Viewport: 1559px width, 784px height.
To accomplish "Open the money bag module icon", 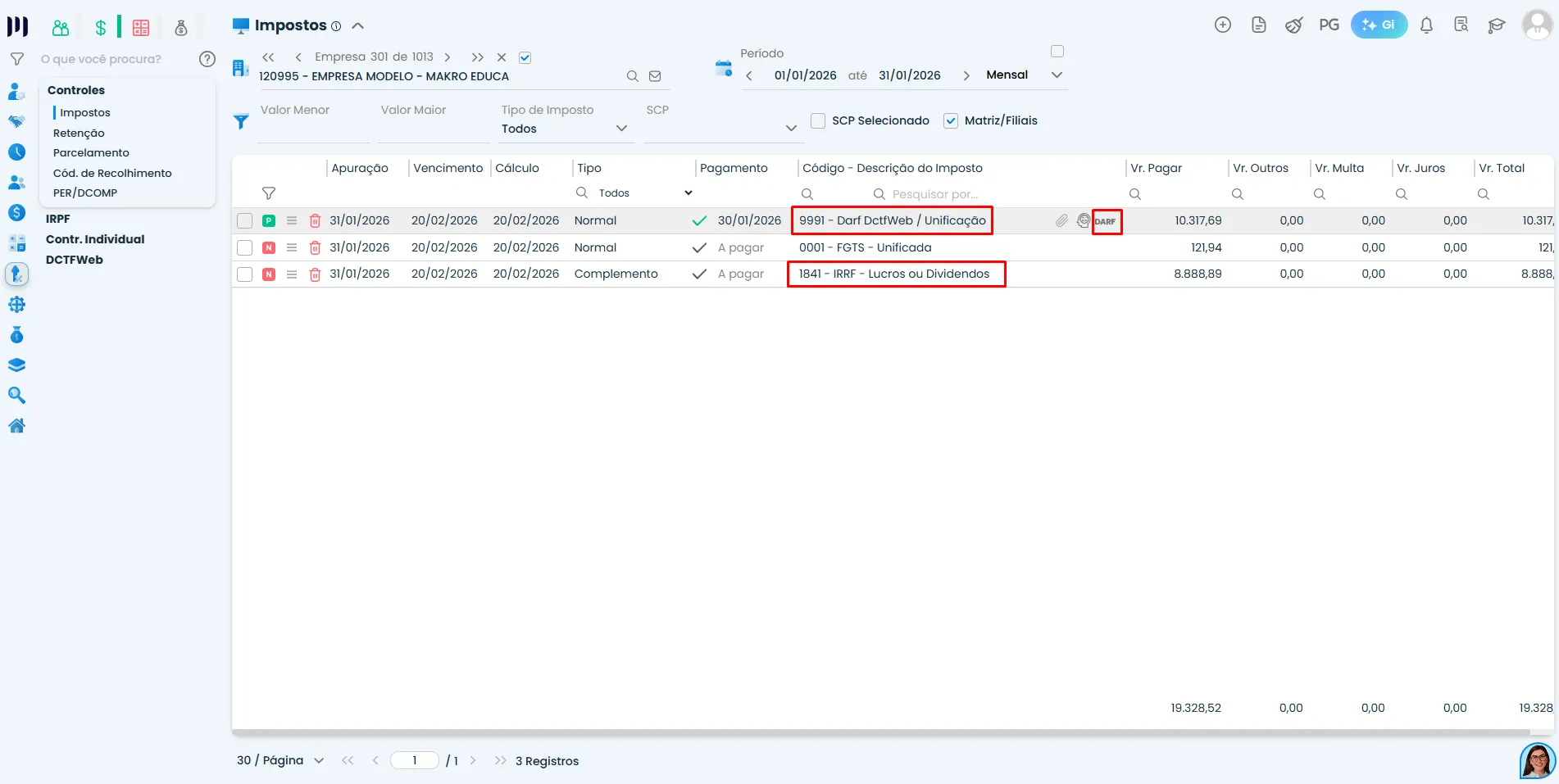I will 181,28.
